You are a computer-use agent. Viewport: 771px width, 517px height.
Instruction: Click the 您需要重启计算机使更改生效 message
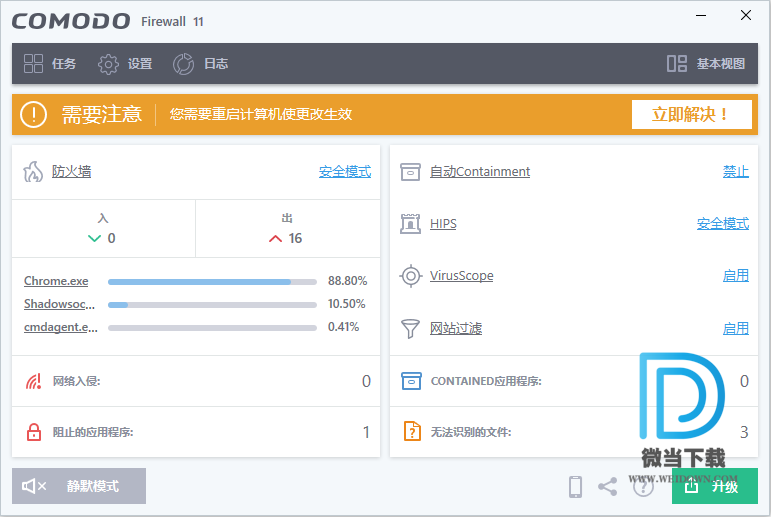[x=261, y=114]
